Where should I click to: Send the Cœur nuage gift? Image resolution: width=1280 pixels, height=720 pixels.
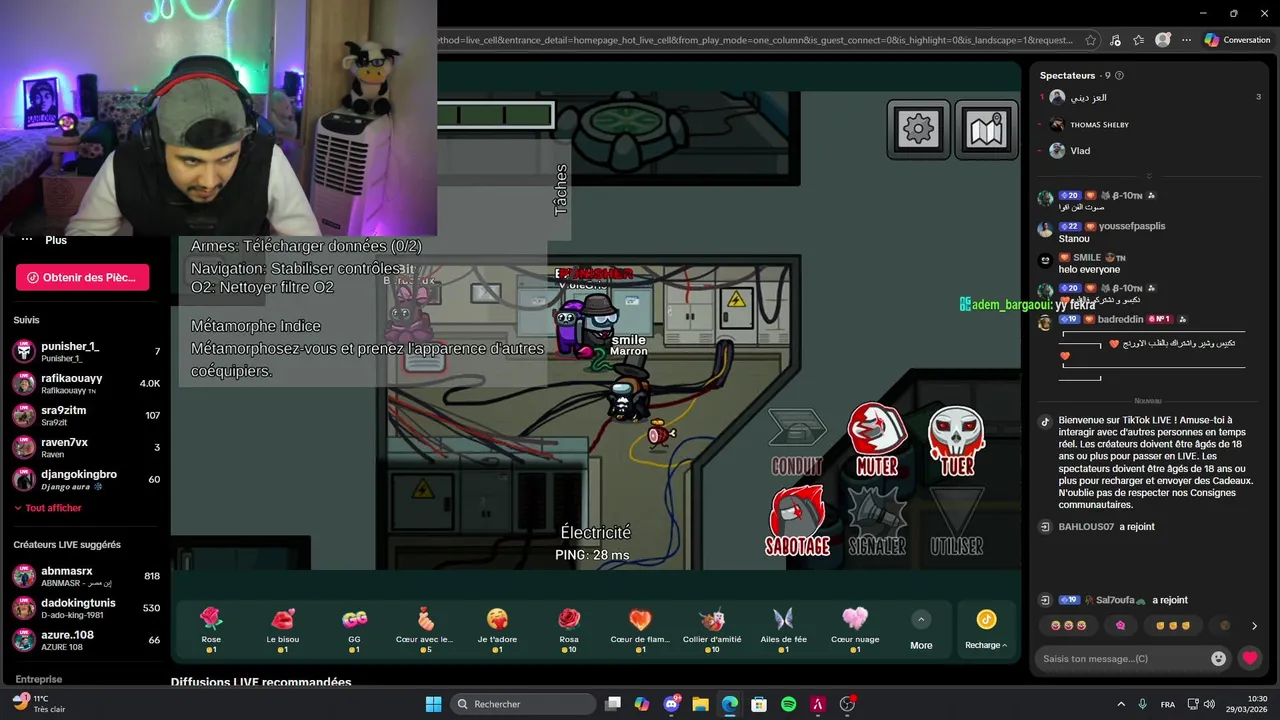855,630
